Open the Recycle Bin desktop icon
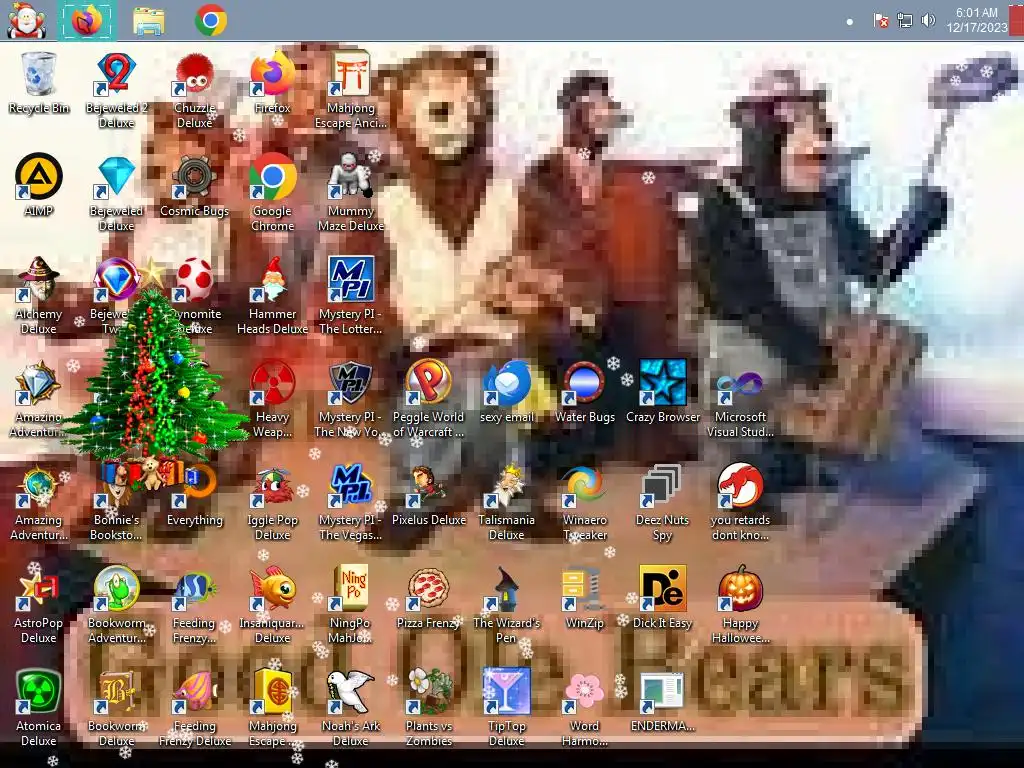 [39, 82]
